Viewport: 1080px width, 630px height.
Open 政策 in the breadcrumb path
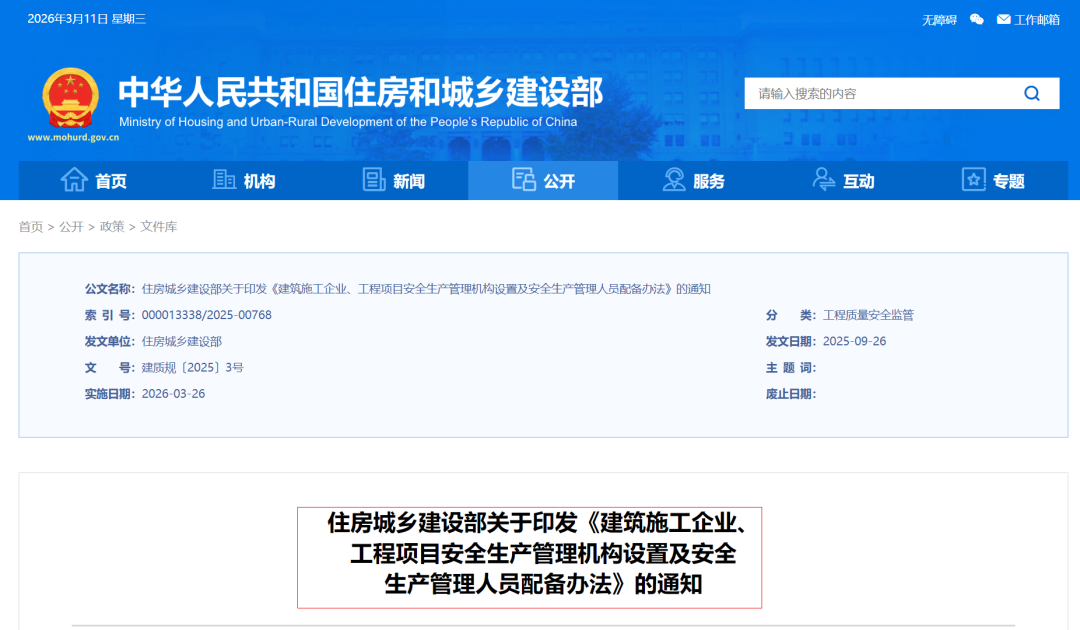point(112,227)
